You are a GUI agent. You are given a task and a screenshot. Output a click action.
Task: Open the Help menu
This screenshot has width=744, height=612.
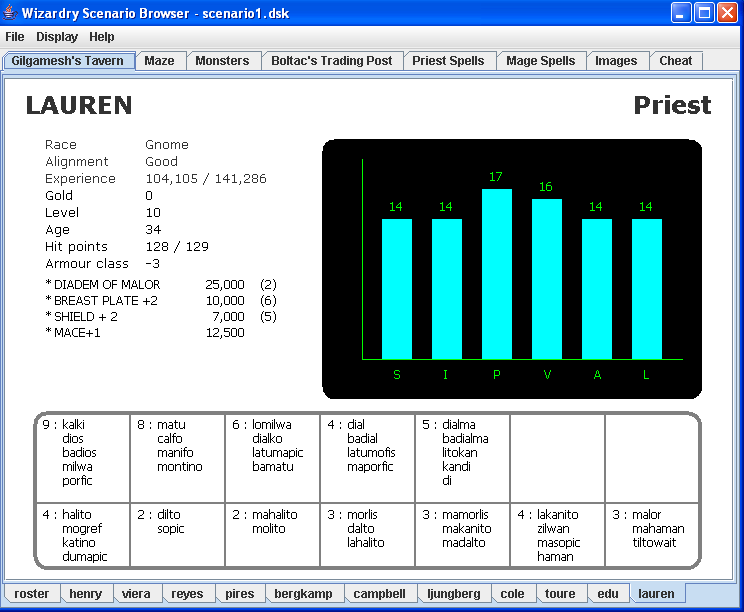(102, 37)
